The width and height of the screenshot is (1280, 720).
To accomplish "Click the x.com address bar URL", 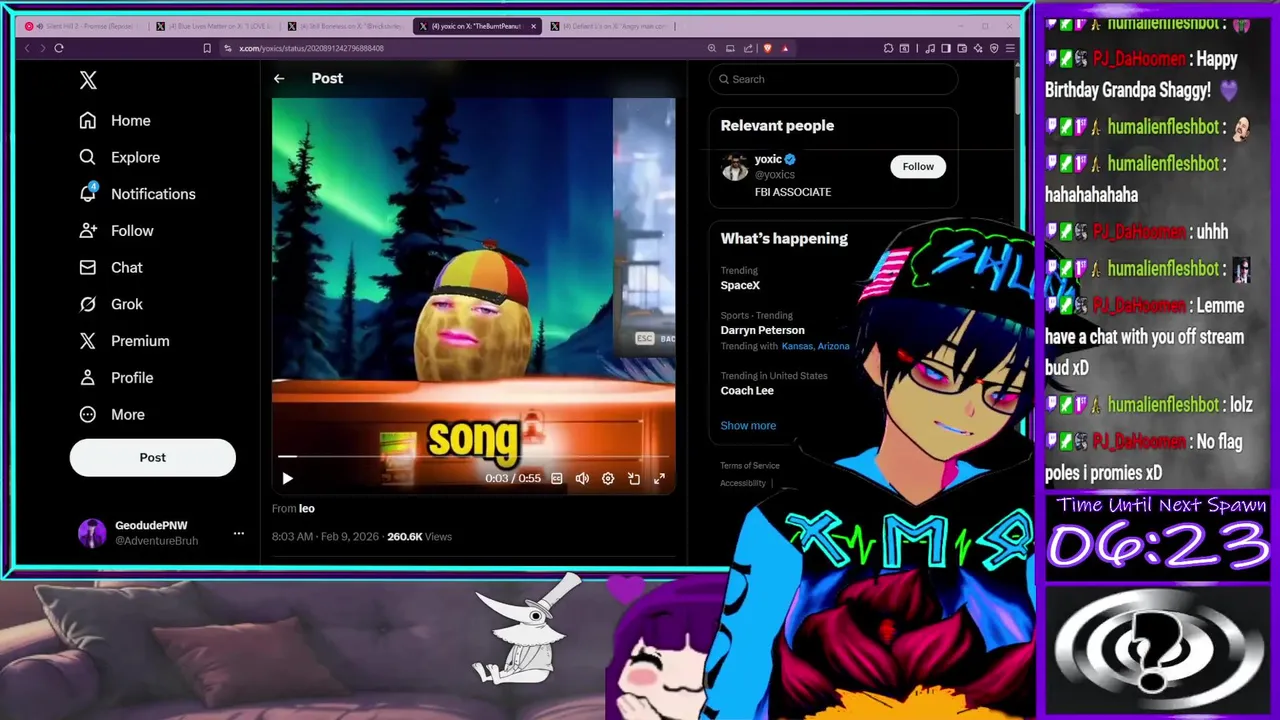I will coord(311,48).
